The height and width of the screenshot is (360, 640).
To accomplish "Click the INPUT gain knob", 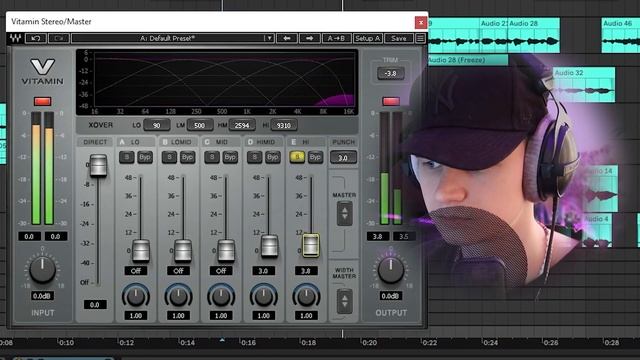I will [x=42, y=270].
